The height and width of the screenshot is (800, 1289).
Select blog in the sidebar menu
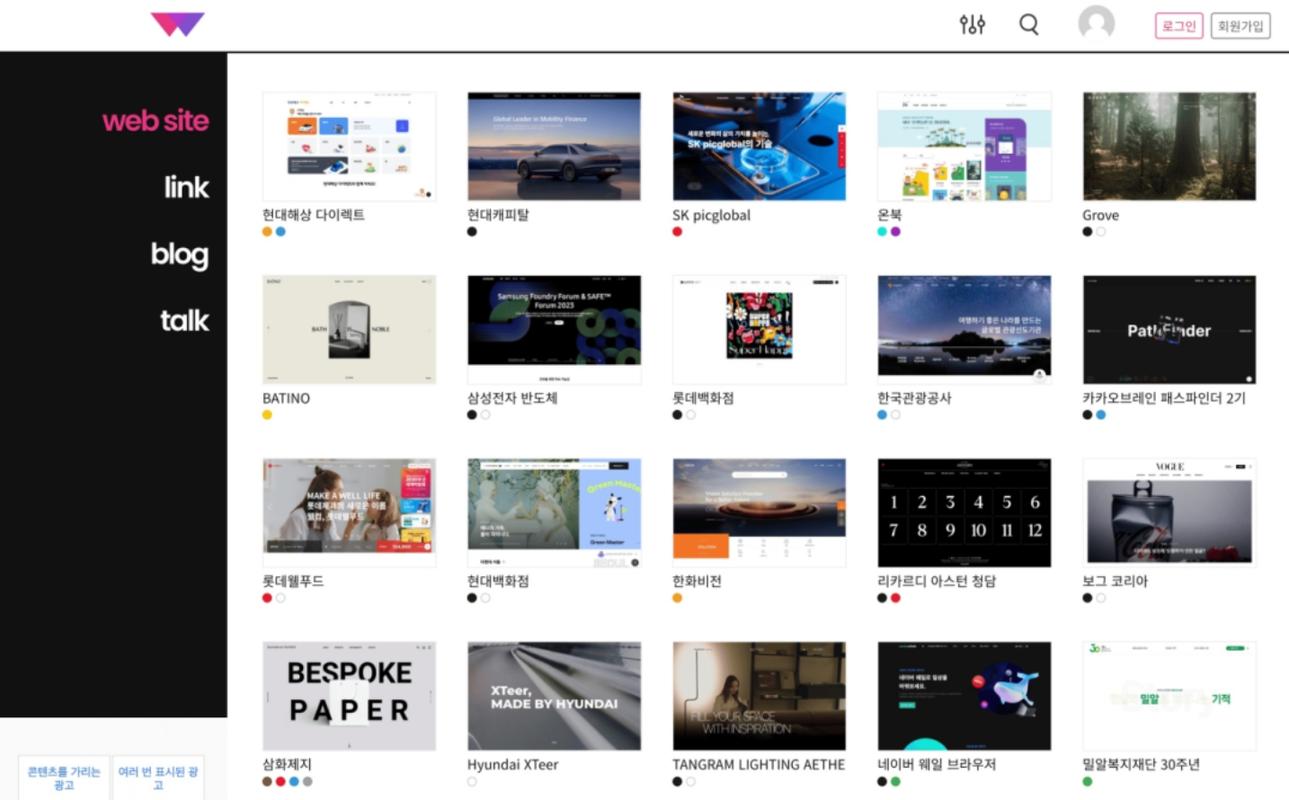tap(179, 254)
